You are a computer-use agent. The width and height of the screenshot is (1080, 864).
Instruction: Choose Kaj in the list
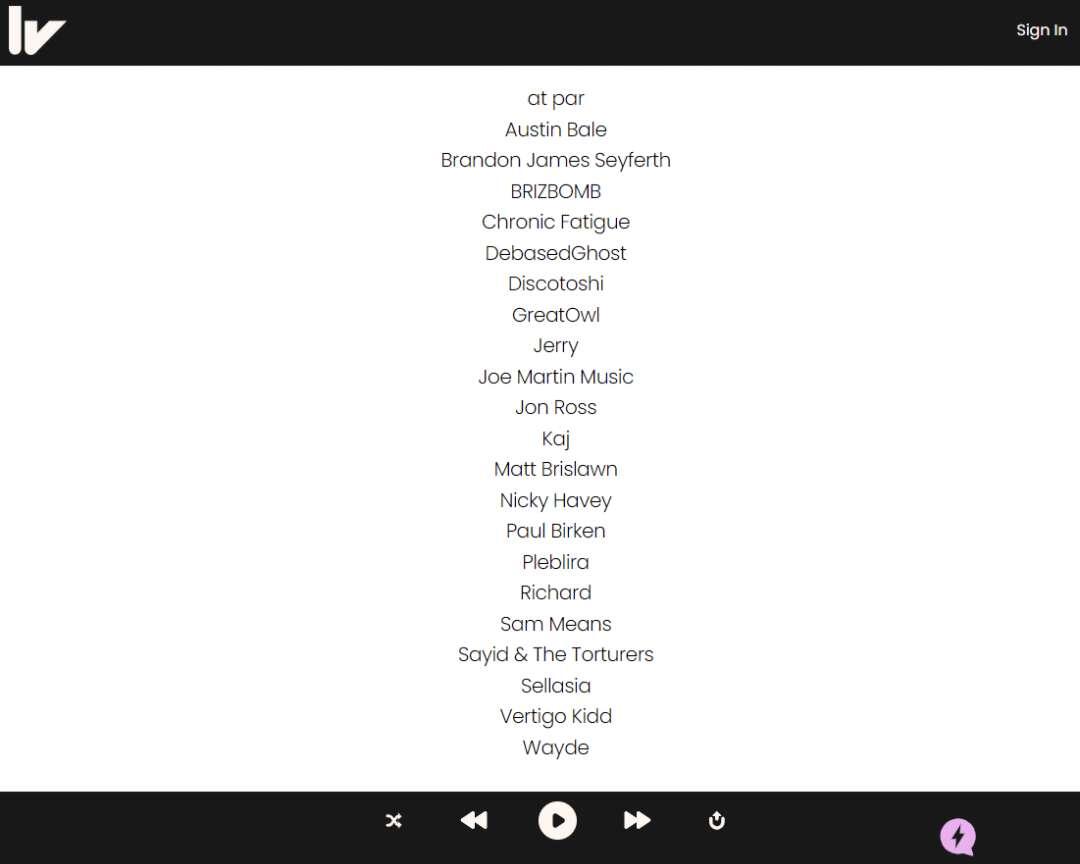pos(556,439)
